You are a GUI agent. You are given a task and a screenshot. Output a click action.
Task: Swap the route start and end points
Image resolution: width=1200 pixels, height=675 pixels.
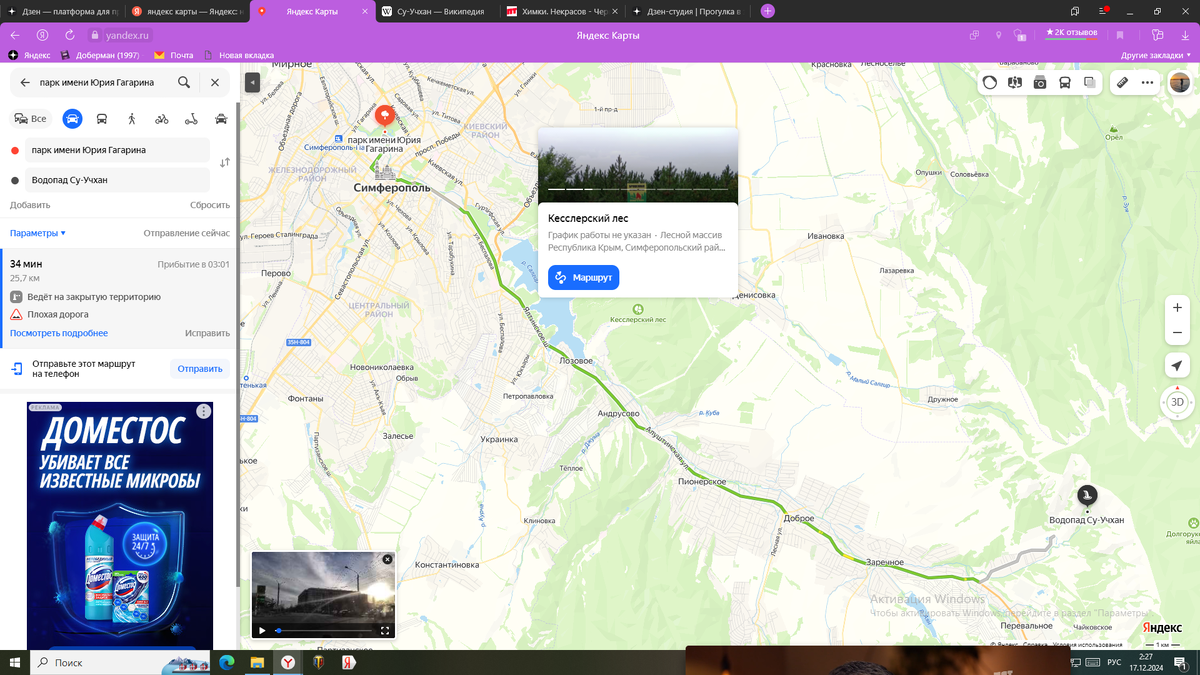[x=224, y=162]
